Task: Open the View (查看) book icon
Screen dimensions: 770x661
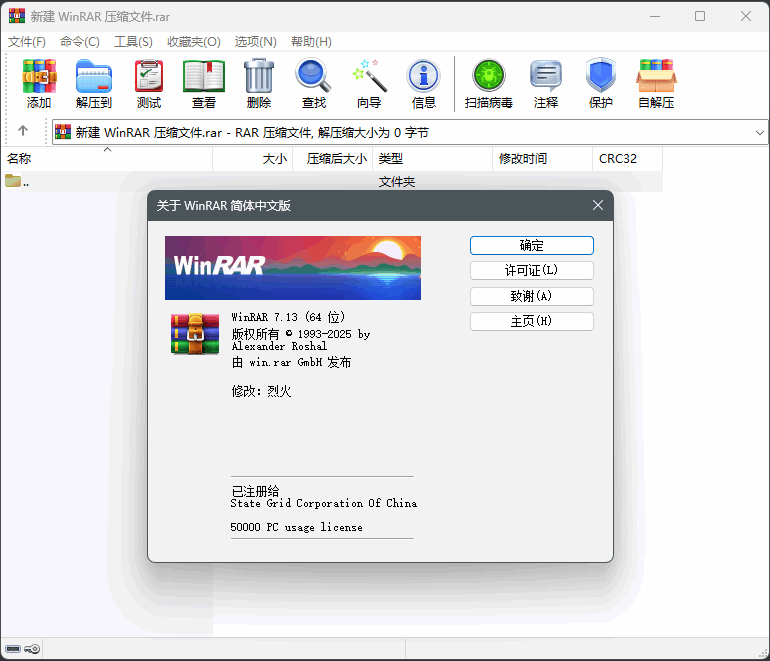Action: tap(204, 76)
